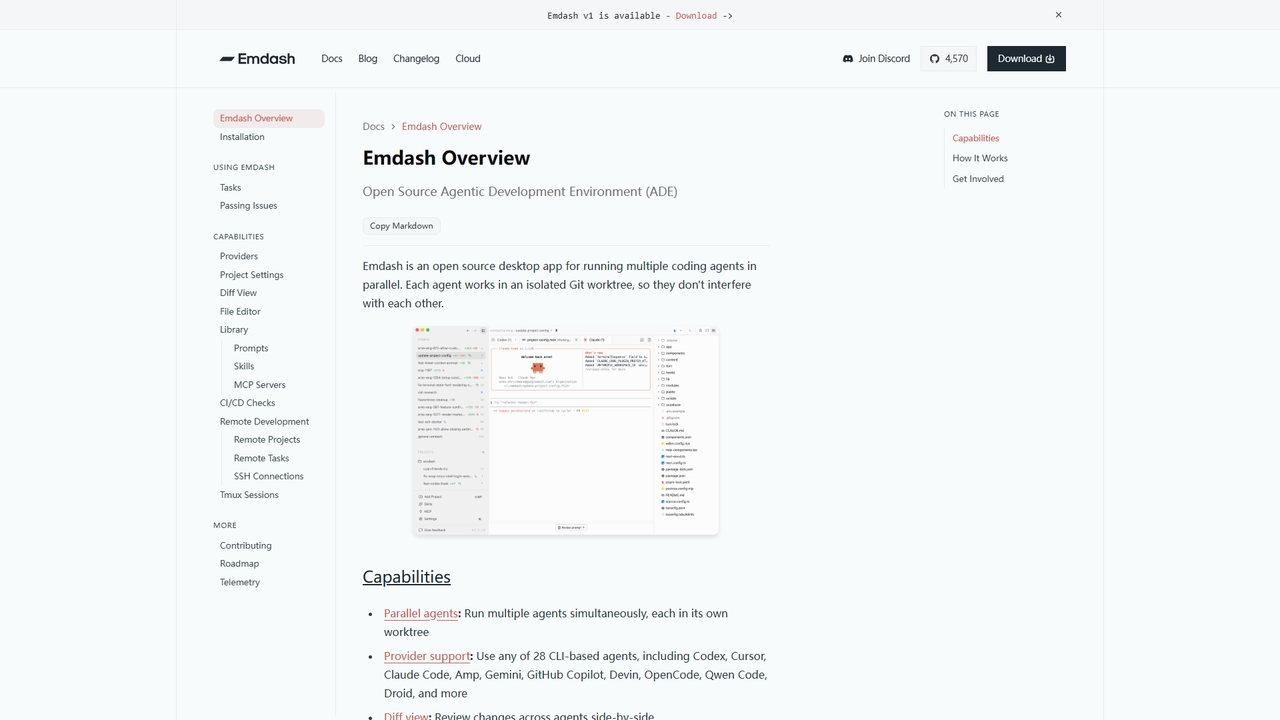Open Project Settings in the sidebar
Image resolution: width=1280 pixels, height=720 pixels.
click(252, 275)
